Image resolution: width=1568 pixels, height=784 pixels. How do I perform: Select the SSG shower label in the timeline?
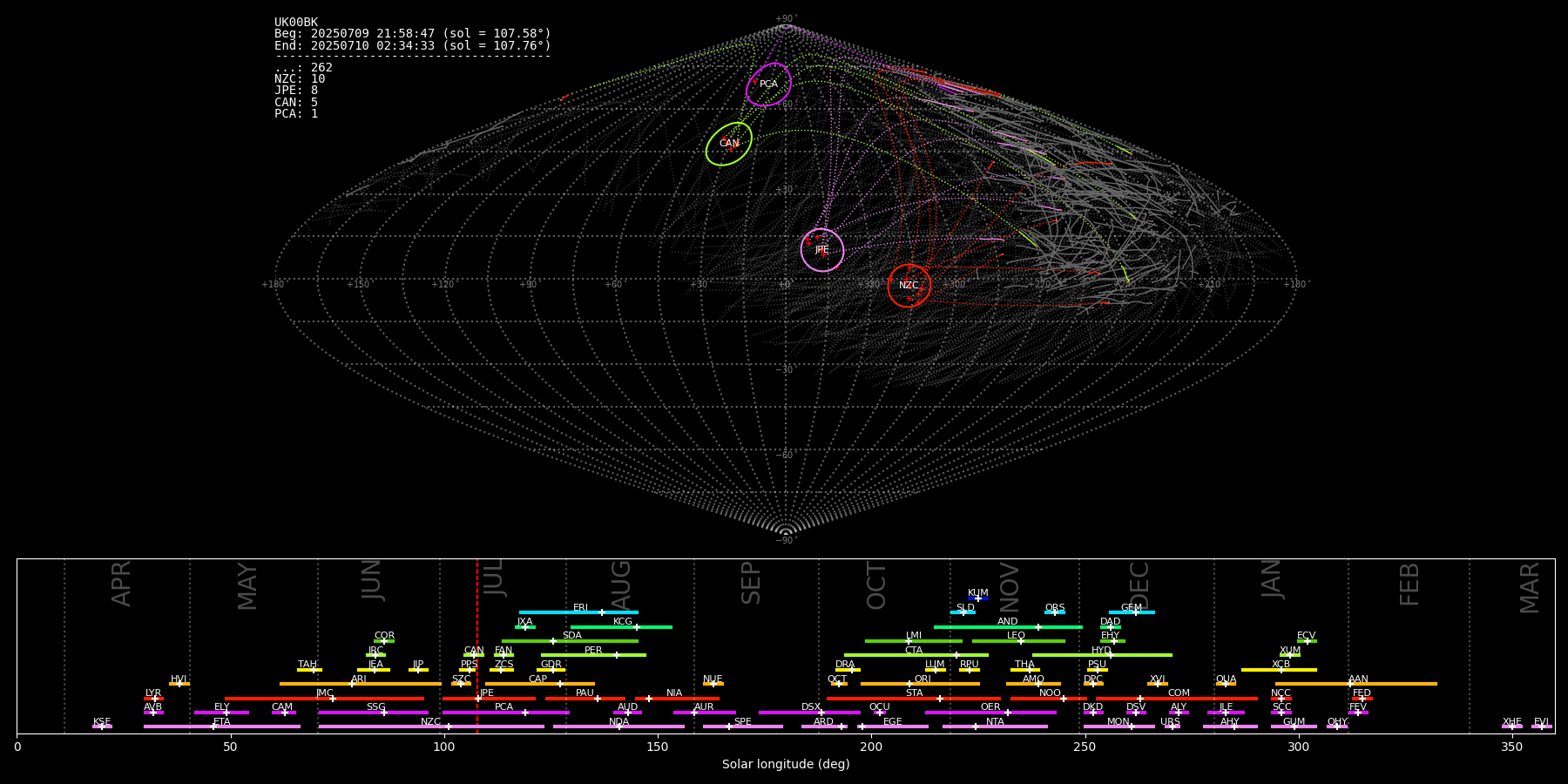click(x=376, y=707)
